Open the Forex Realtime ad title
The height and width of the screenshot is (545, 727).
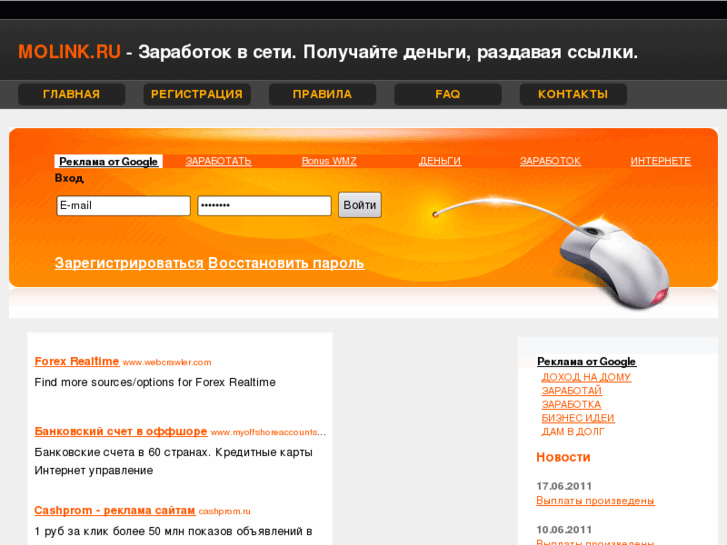(77, 361)
